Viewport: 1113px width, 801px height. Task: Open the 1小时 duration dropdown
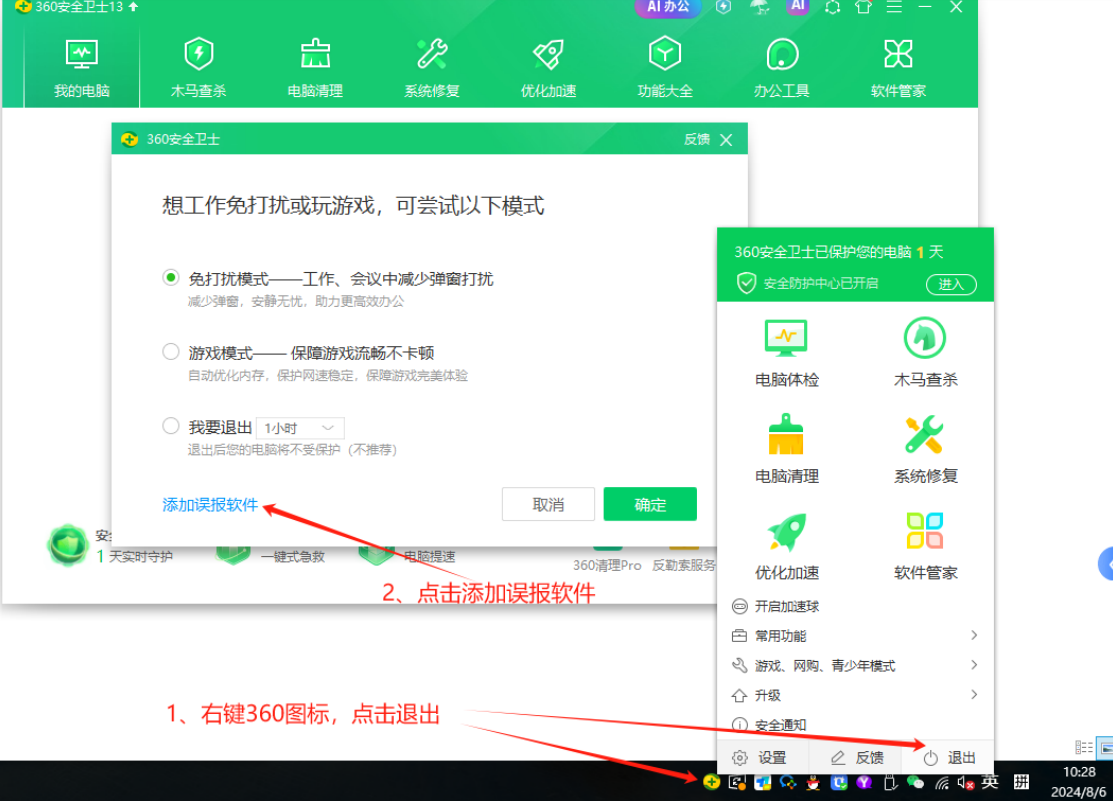pos(300,428)
